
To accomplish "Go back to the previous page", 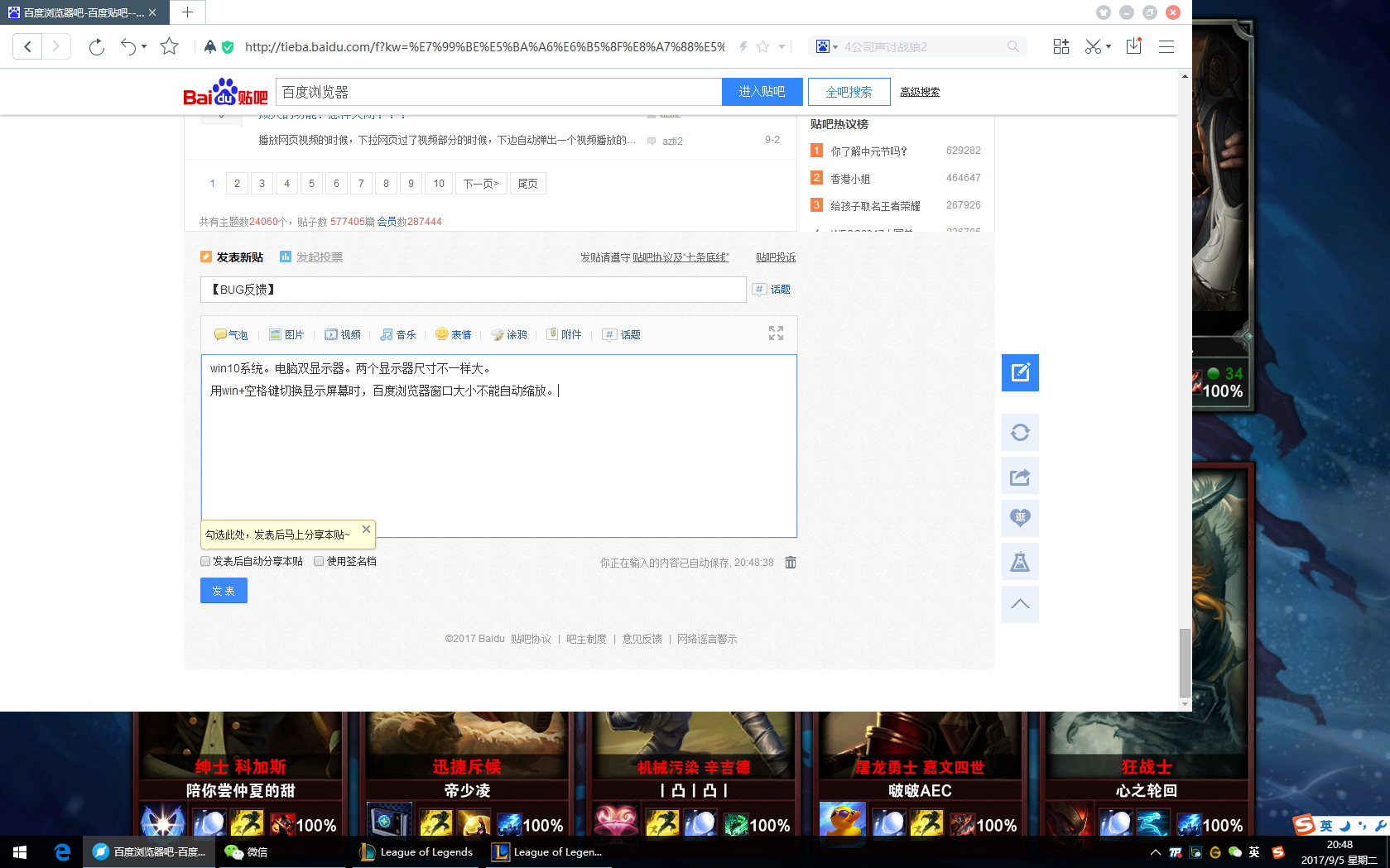I will (x=27, y=46).
